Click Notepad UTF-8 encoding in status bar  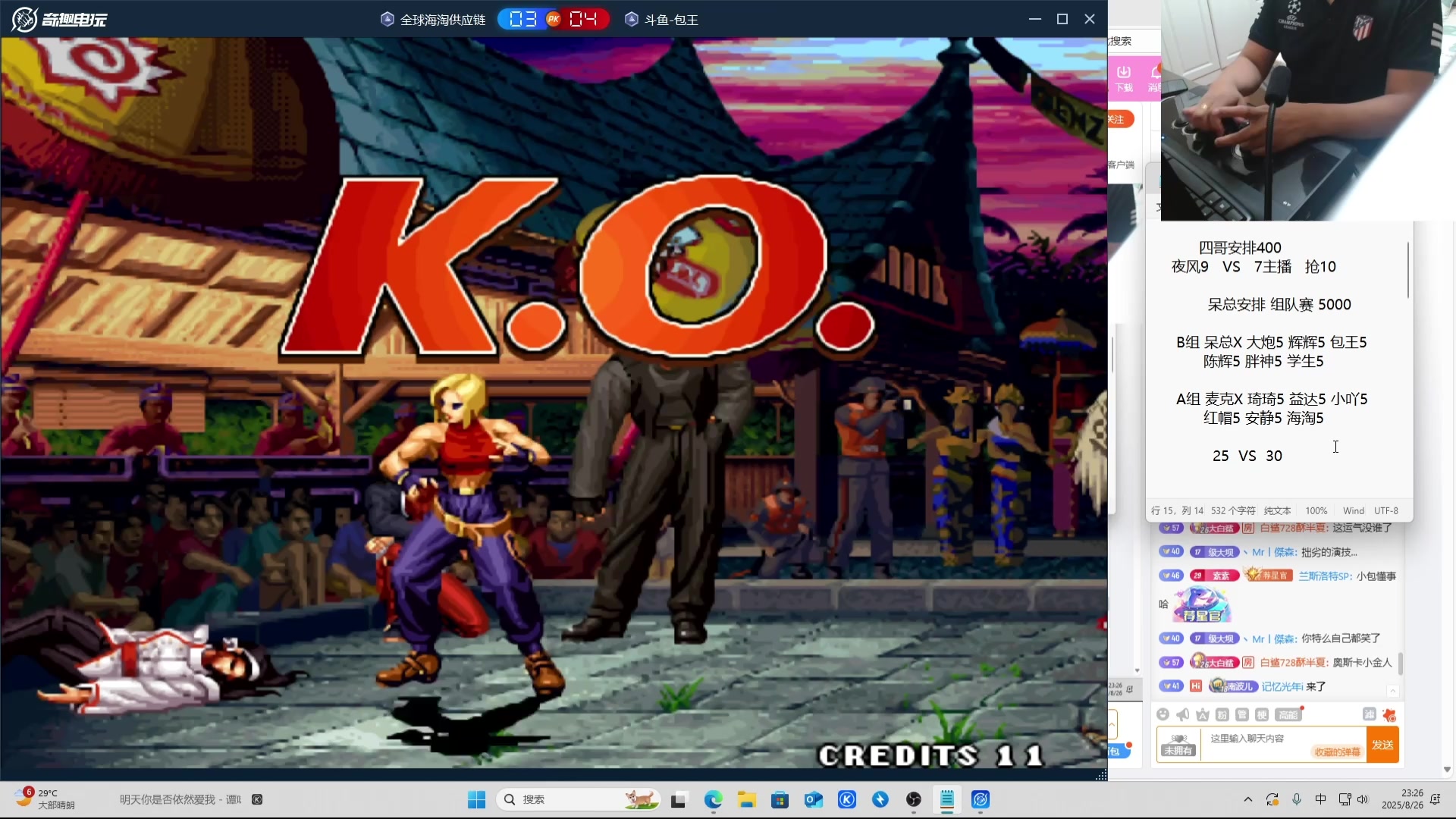1386,510
